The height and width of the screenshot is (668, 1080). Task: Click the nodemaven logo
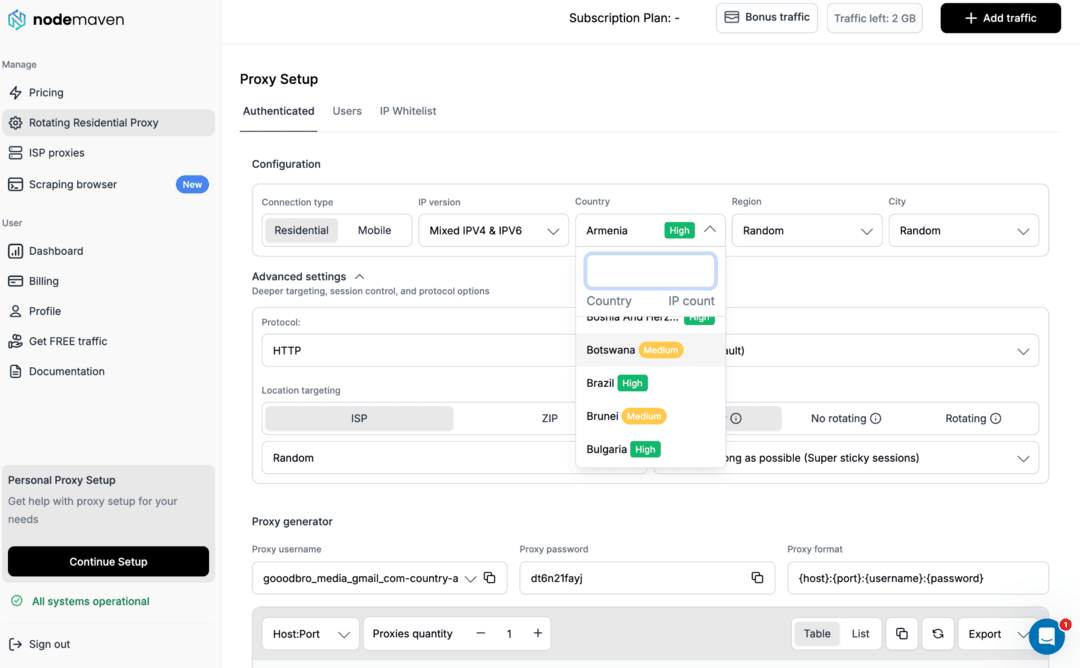coord(66,19)
